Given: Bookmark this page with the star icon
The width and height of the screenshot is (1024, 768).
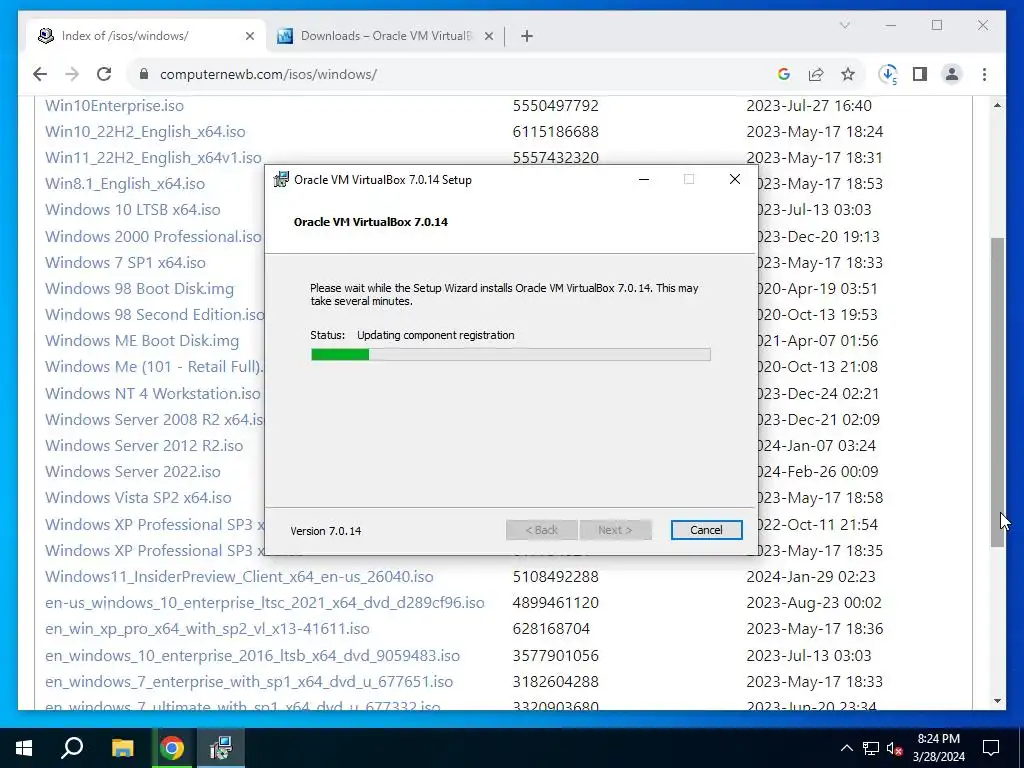Looking at the screenshot, I should 848,74.
